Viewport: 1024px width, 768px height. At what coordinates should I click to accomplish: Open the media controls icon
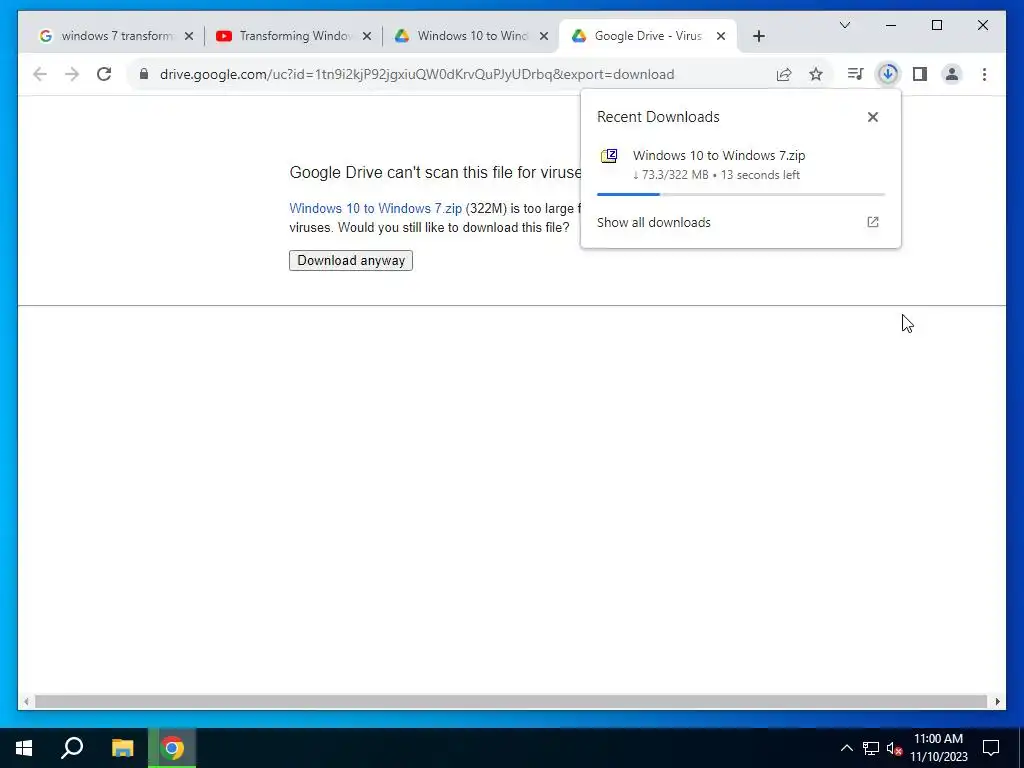[x=855, y=74]
